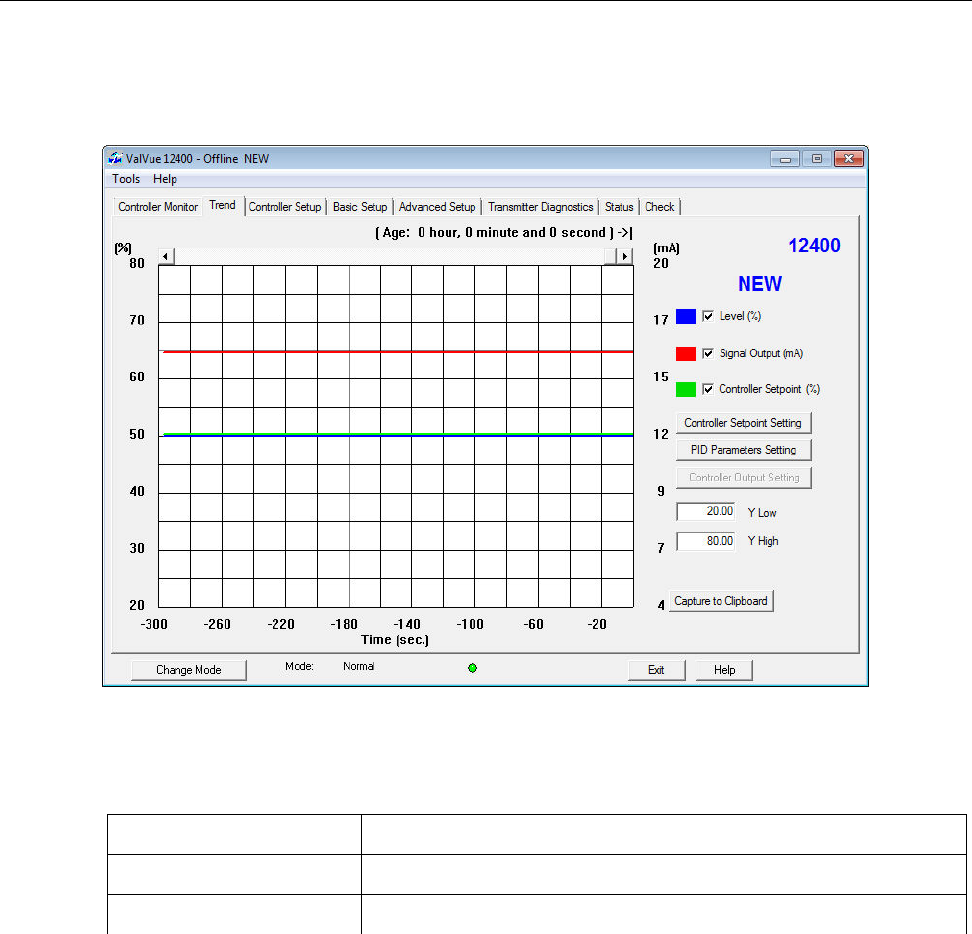Image resolution: width=972 pixels, height=934 pixels.
Task: Click the 'Normal' mode text
Action: 358,666
